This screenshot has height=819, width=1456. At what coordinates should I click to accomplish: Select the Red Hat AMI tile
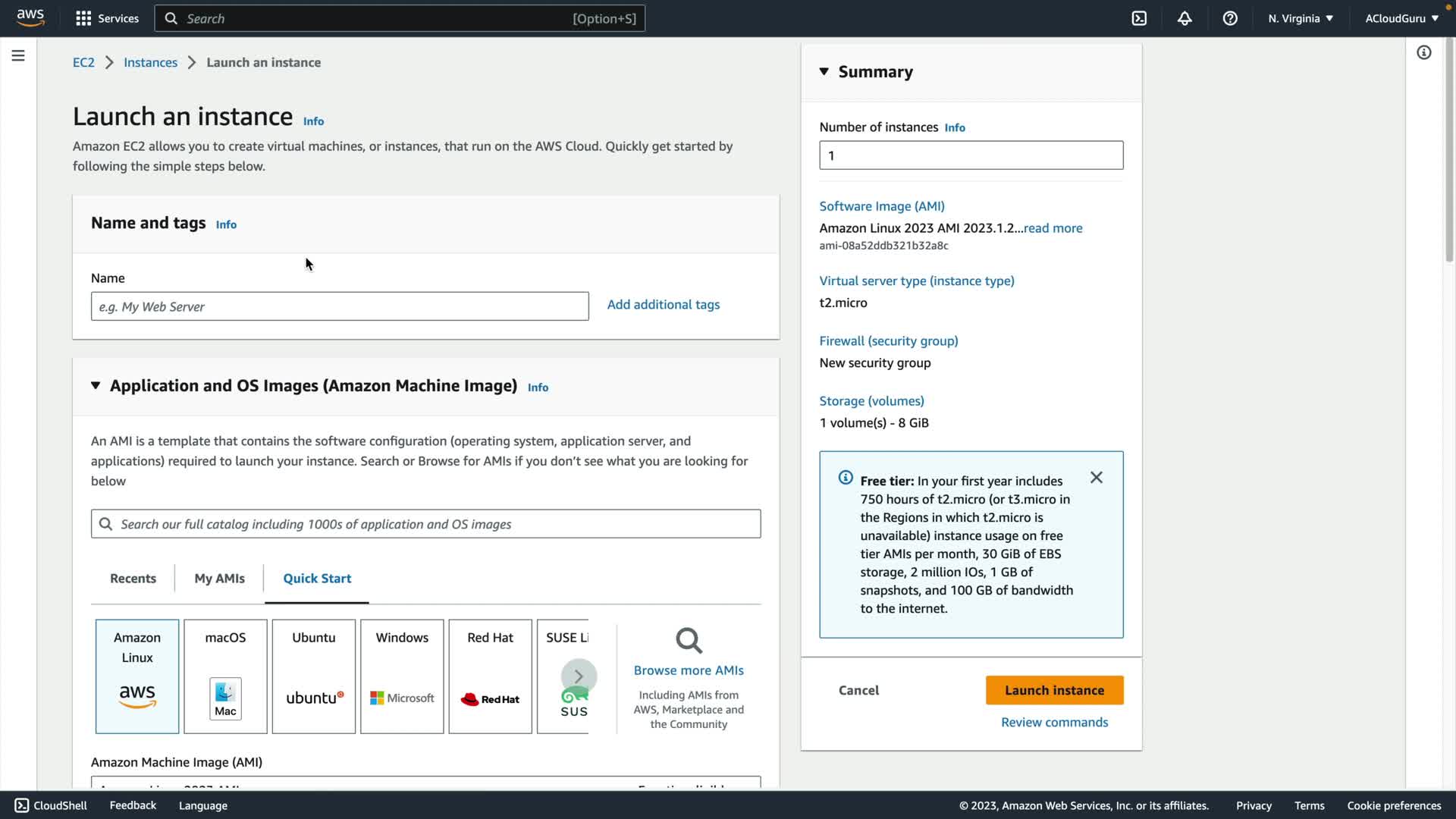click(x=490, y=676)
